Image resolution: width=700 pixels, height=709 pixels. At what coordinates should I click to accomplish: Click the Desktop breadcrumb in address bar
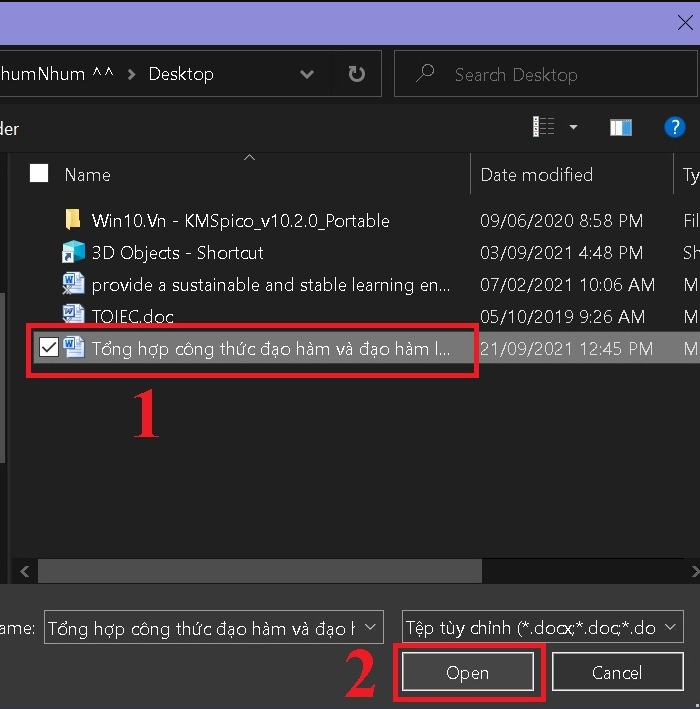181,74
